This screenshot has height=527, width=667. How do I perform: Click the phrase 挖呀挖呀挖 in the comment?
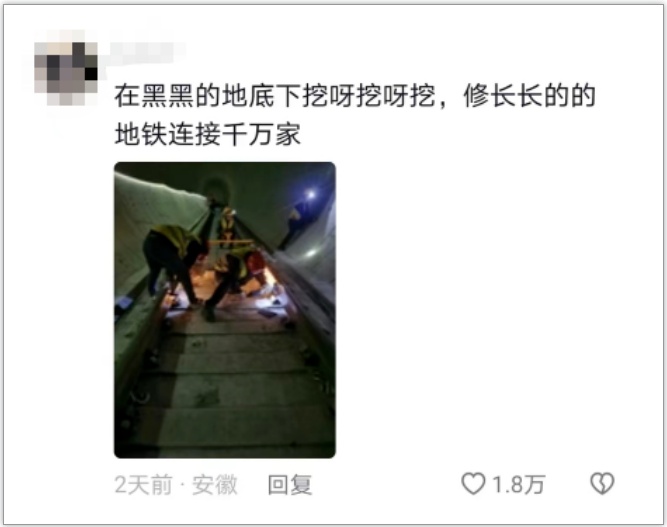[x=368, y=96]
